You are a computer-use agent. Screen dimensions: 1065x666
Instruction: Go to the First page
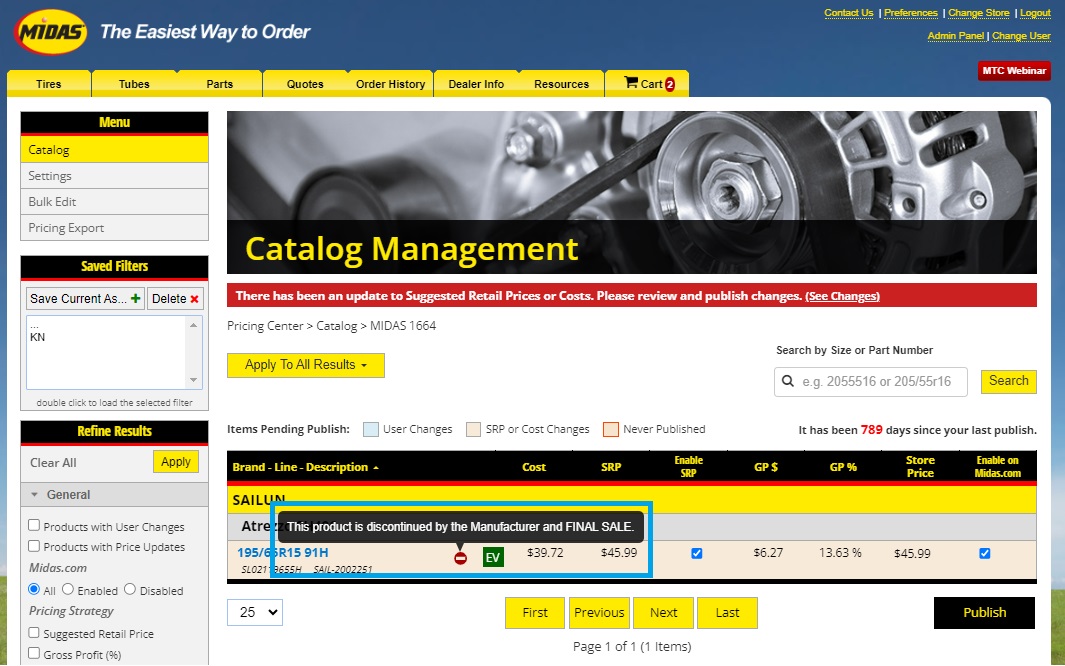[535, 612]
